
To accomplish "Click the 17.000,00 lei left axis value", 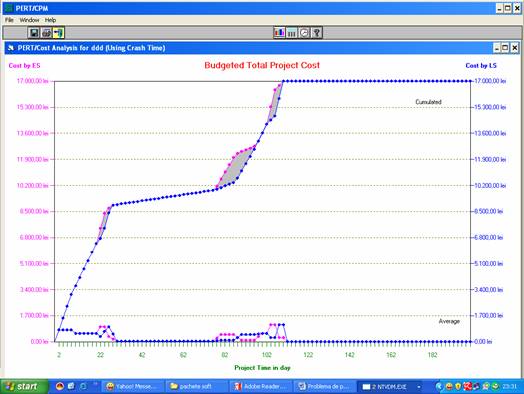I will click(x=33, y=81).
